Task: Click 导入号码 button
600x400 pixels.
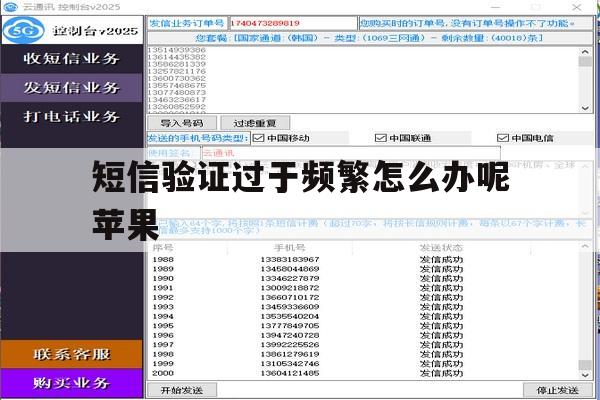Action: 182,123
